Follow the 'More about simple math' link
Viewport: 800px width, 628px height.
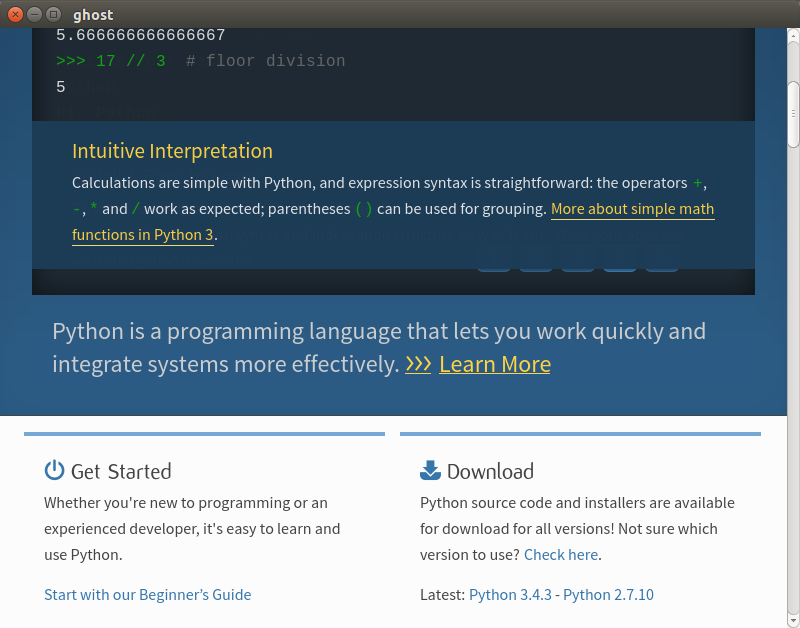(632, 209)
